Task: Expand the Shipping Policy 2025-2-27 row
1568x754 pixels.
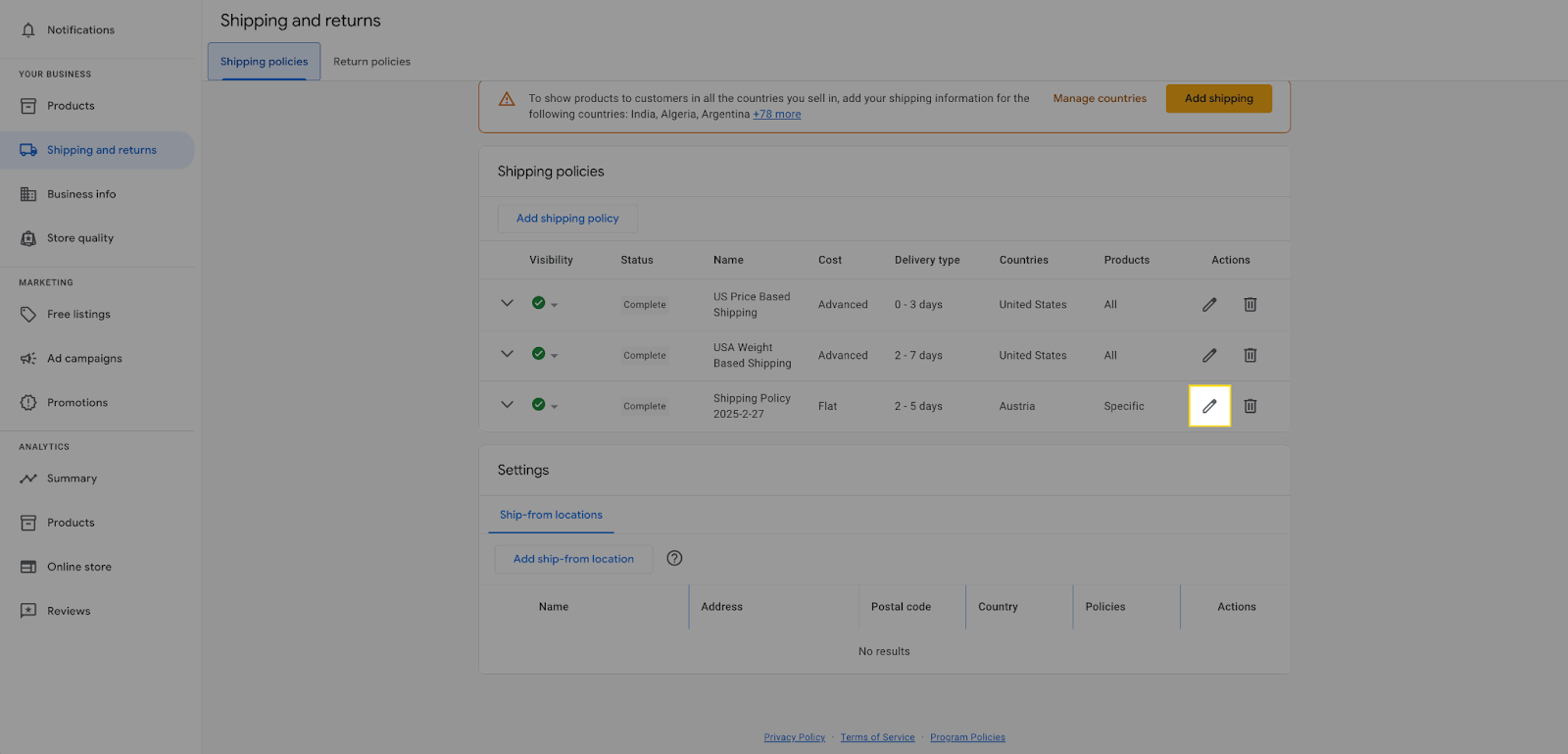Action: pos(507,405)
